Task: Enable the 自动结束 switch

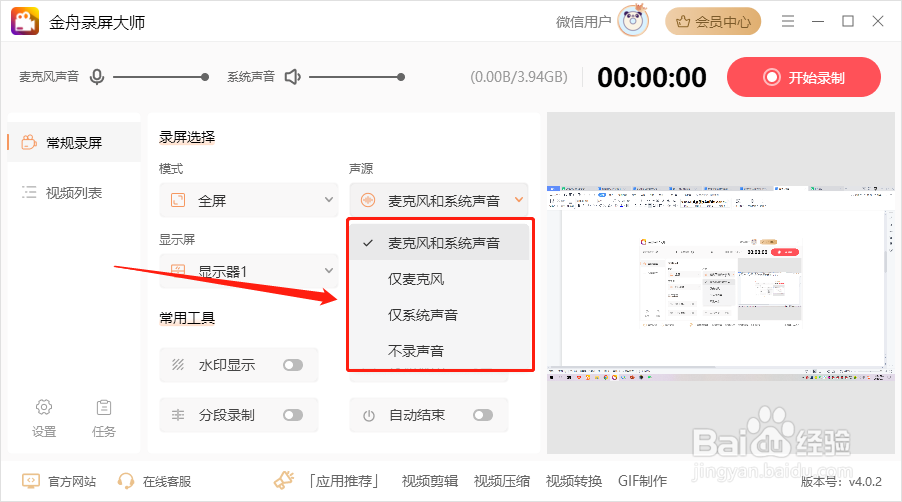Action: [483, 415]
